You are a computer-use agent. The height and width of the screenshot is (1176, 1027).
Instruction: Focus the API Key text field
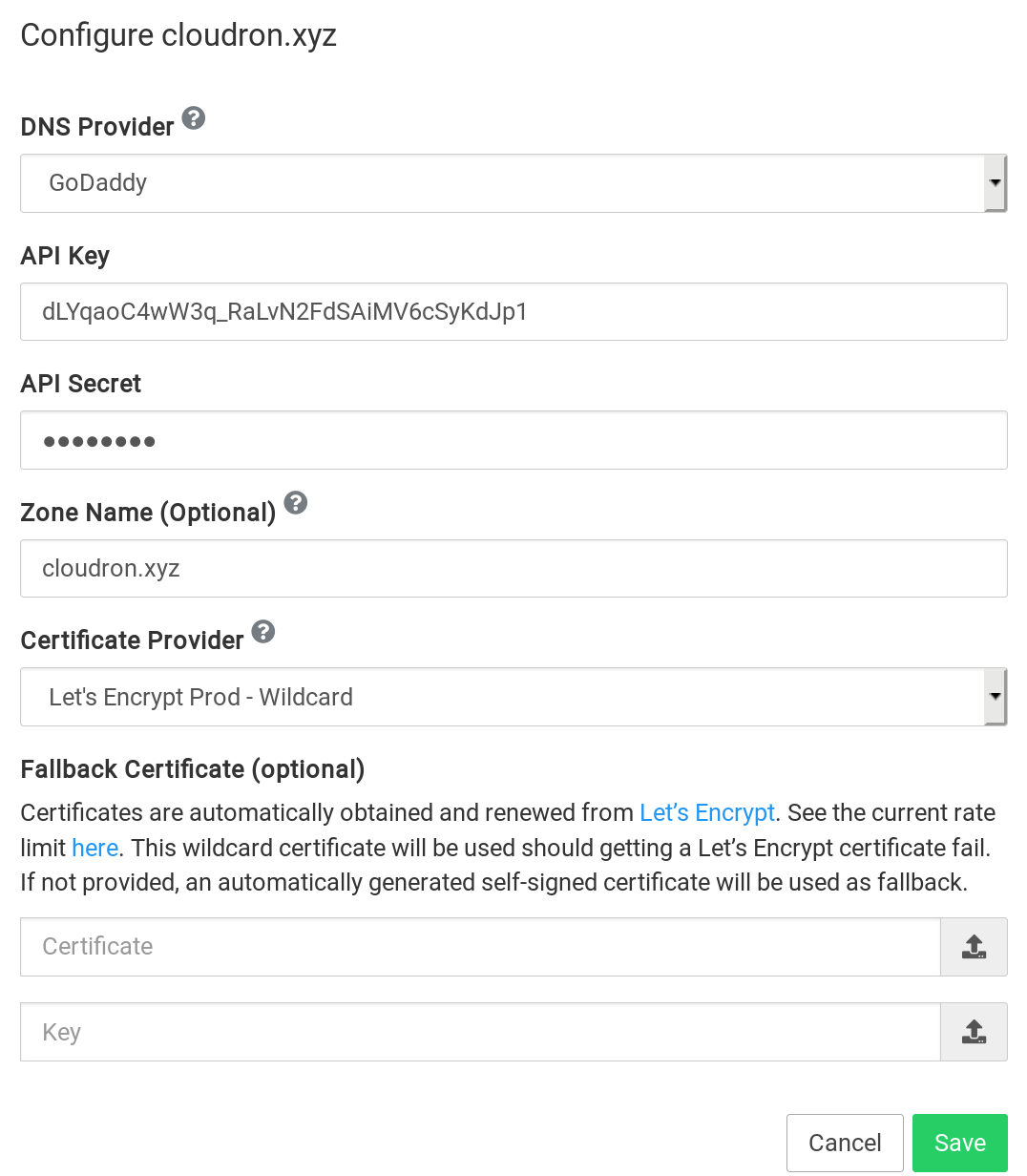point(513,312)
